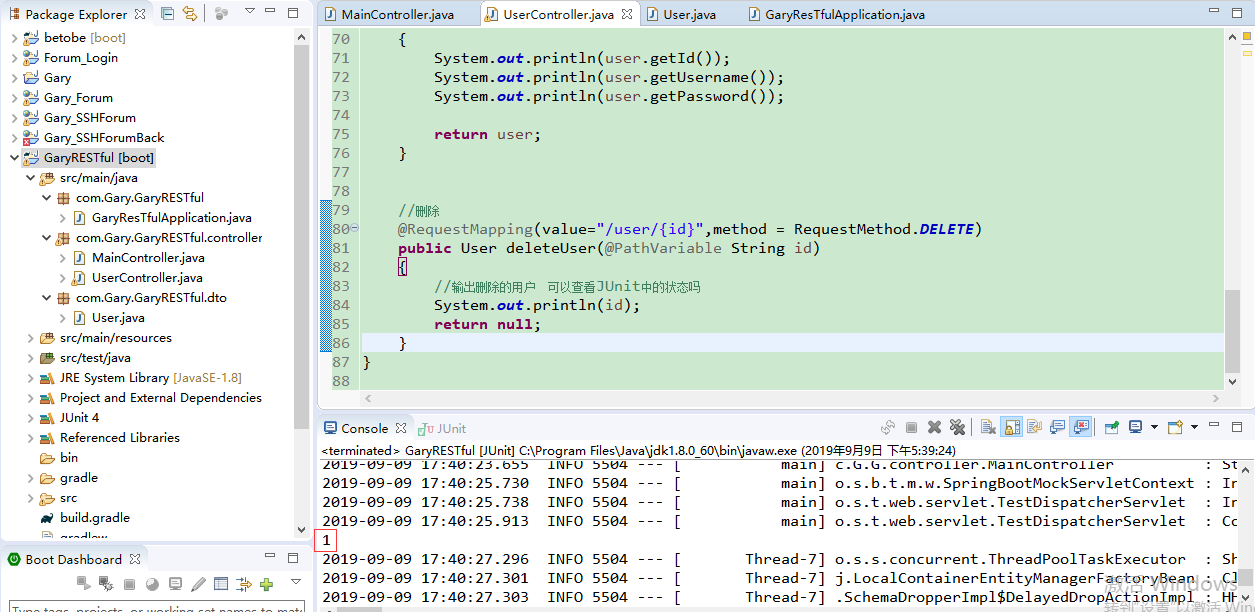This screenshot has width=1255, height=612.
Task: Click Open Console icon
Action: click(1175, 428)
